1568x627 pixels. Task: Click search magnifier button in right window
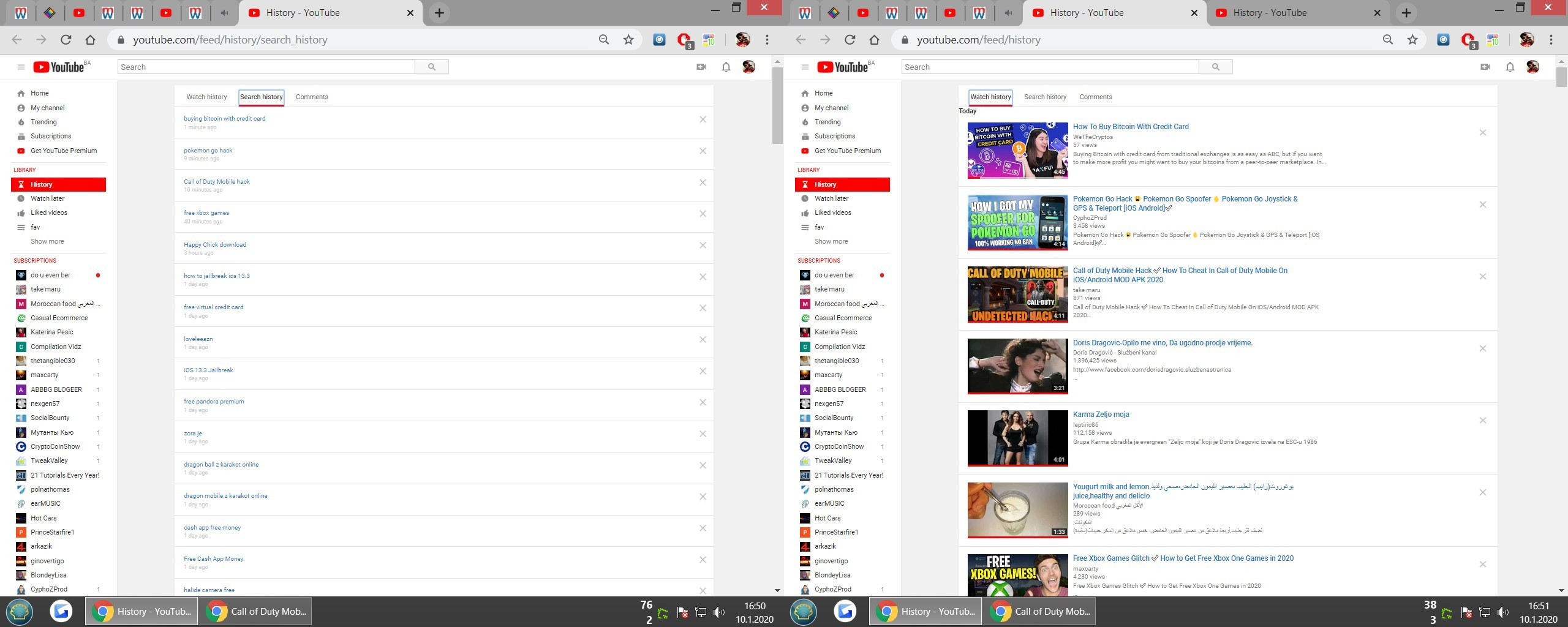point(1216,67)
